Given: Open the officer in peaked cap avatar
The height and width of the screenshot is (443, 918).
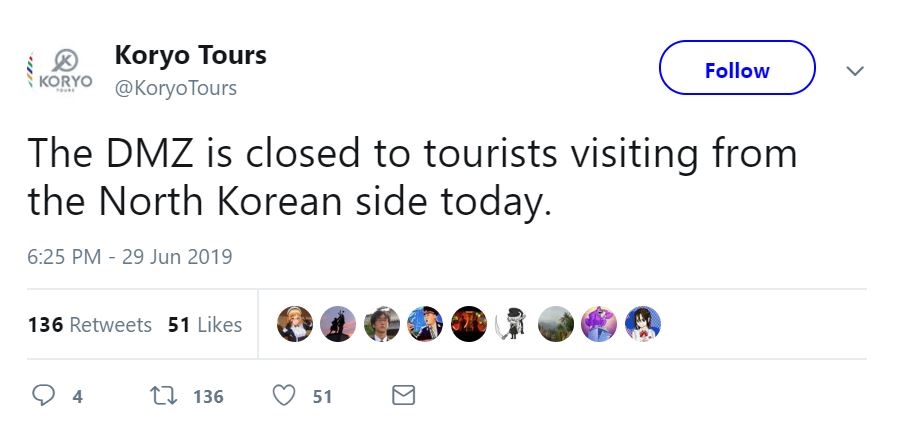Looking at the screenshot, I should tap(425, 324).
